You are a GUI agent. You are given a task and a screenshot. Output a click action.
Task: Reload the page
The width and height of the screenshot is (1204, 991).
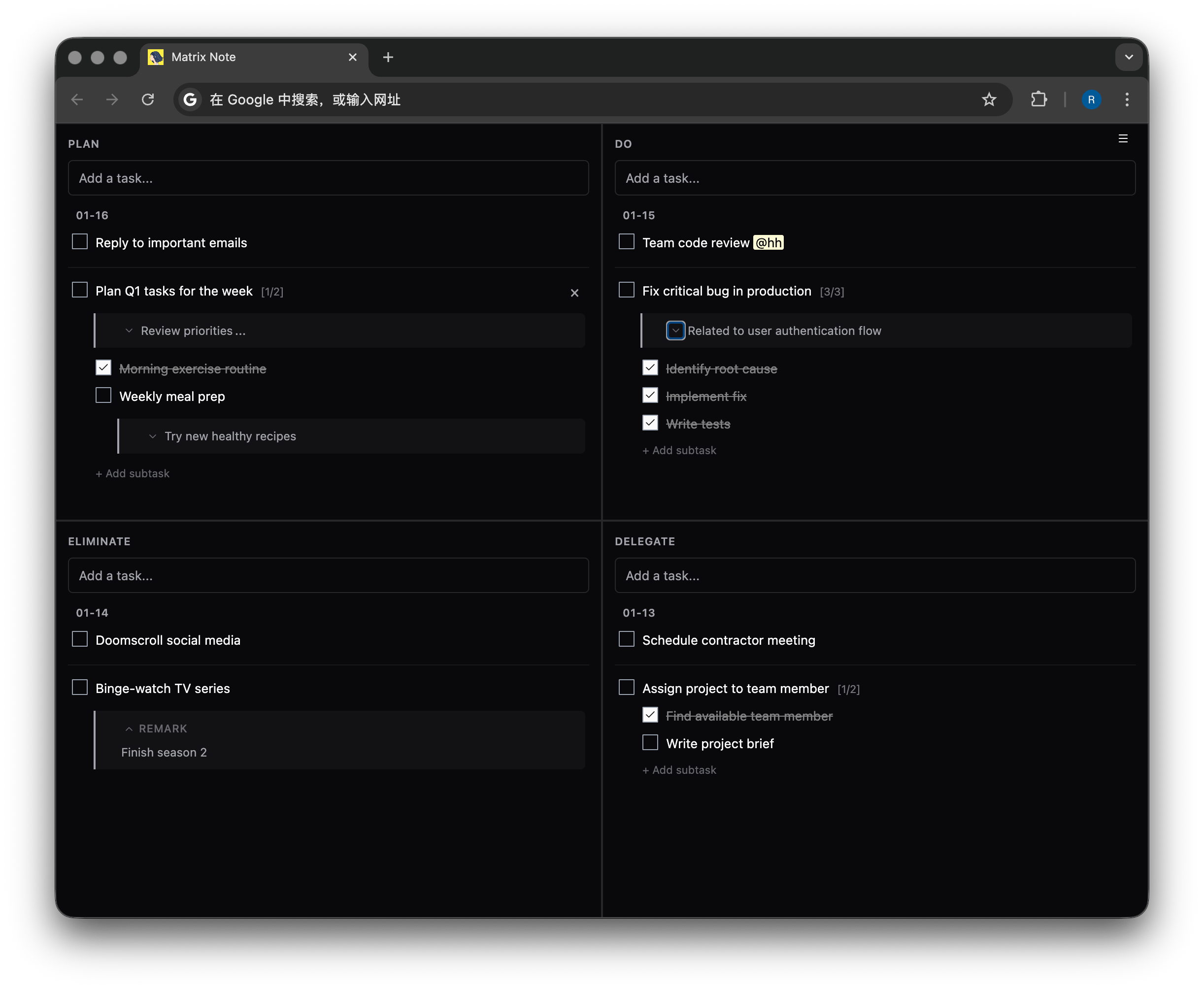pos(148,99)
